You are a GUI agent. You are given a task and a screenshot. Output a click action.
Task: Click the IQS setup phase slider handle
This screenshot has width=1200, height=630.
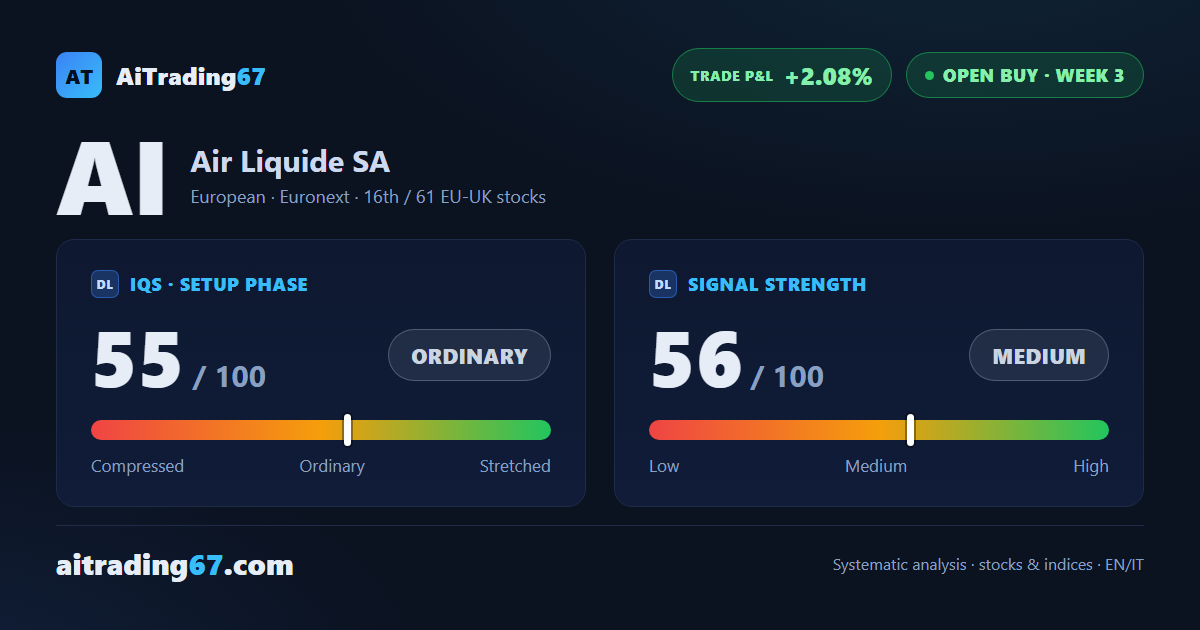(x=348, y=430)
